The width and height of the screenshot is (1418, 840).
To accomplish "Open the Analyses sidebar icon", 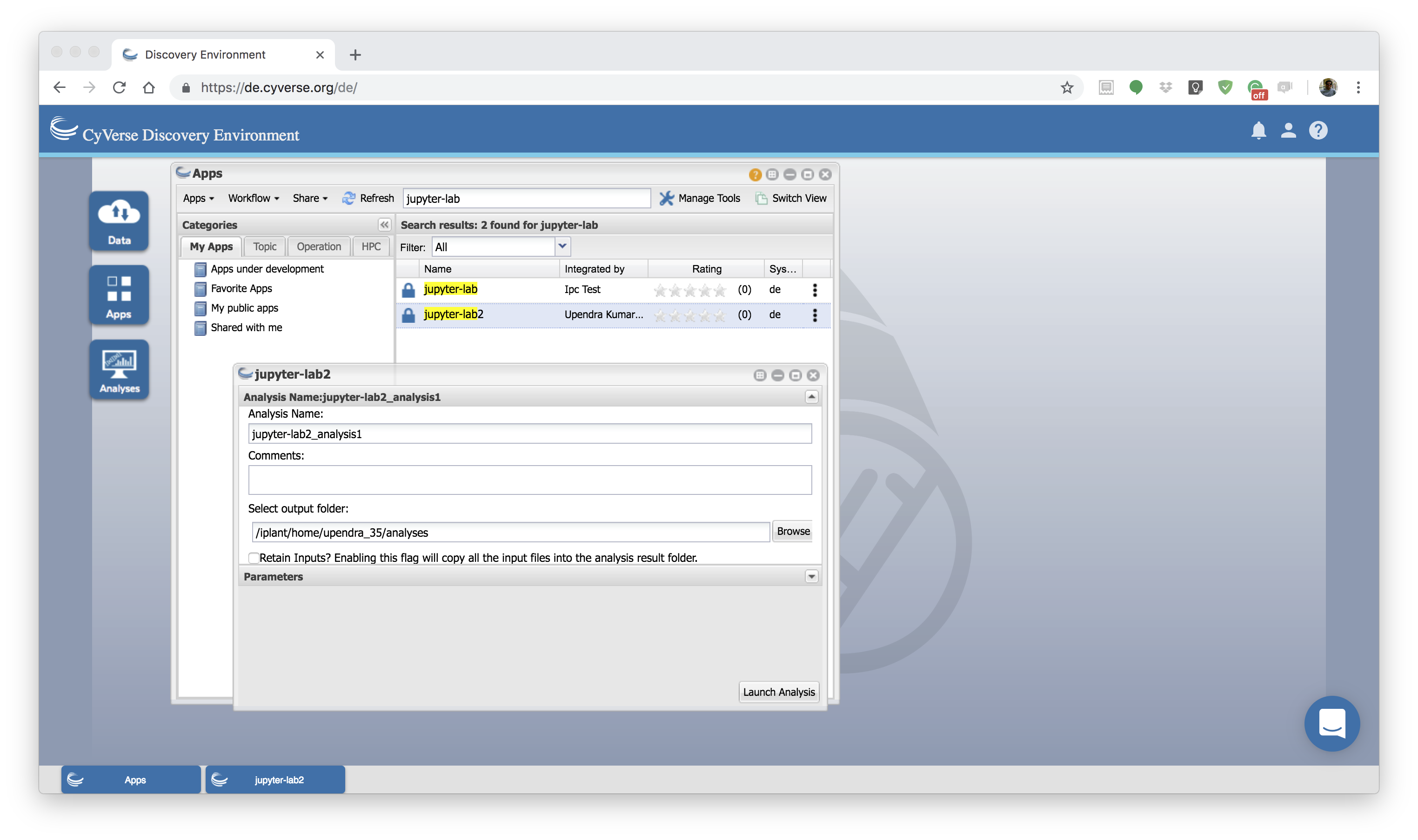I will click(119, 369).
